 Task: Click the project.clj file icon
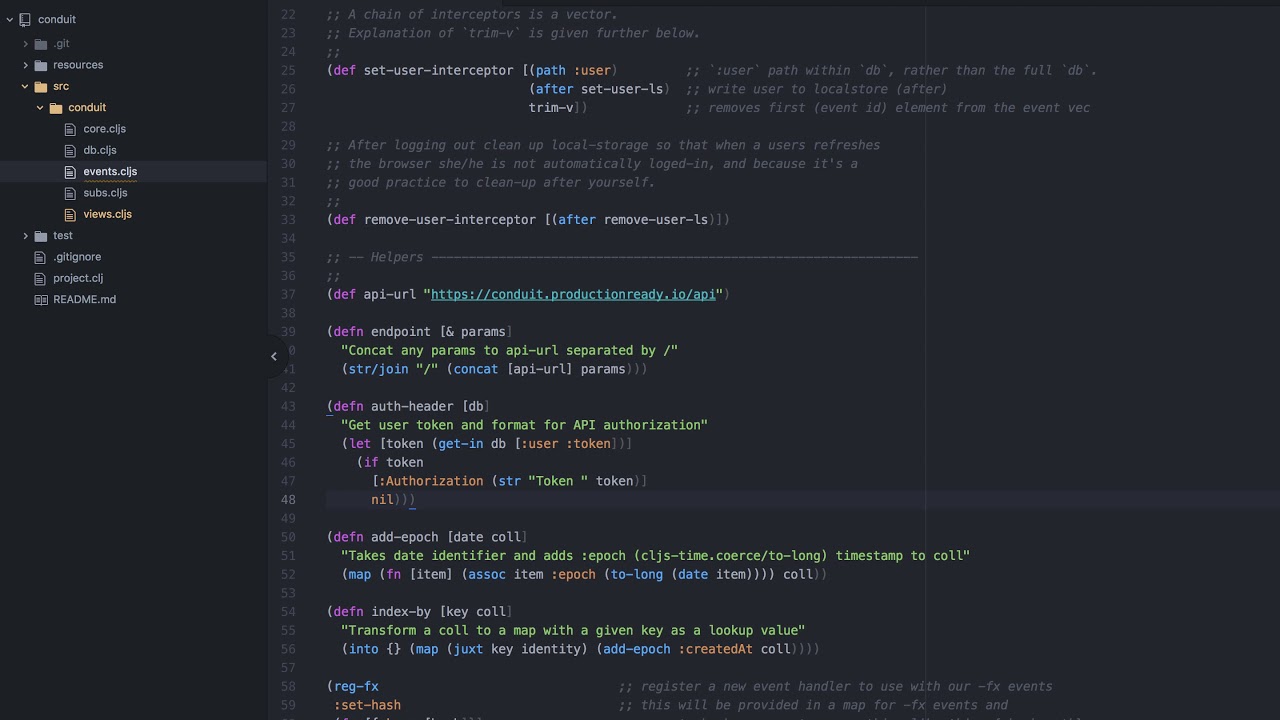(40, 278)
